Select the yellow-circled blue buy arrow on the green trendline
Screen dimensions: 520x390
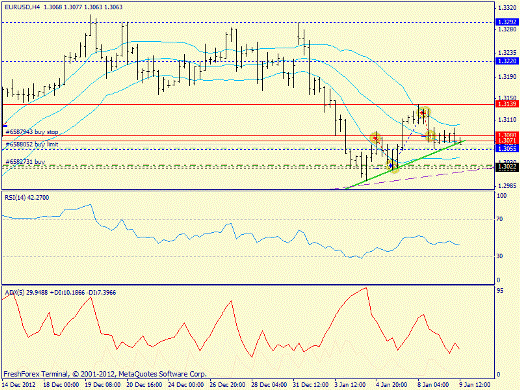pos(392,165)
